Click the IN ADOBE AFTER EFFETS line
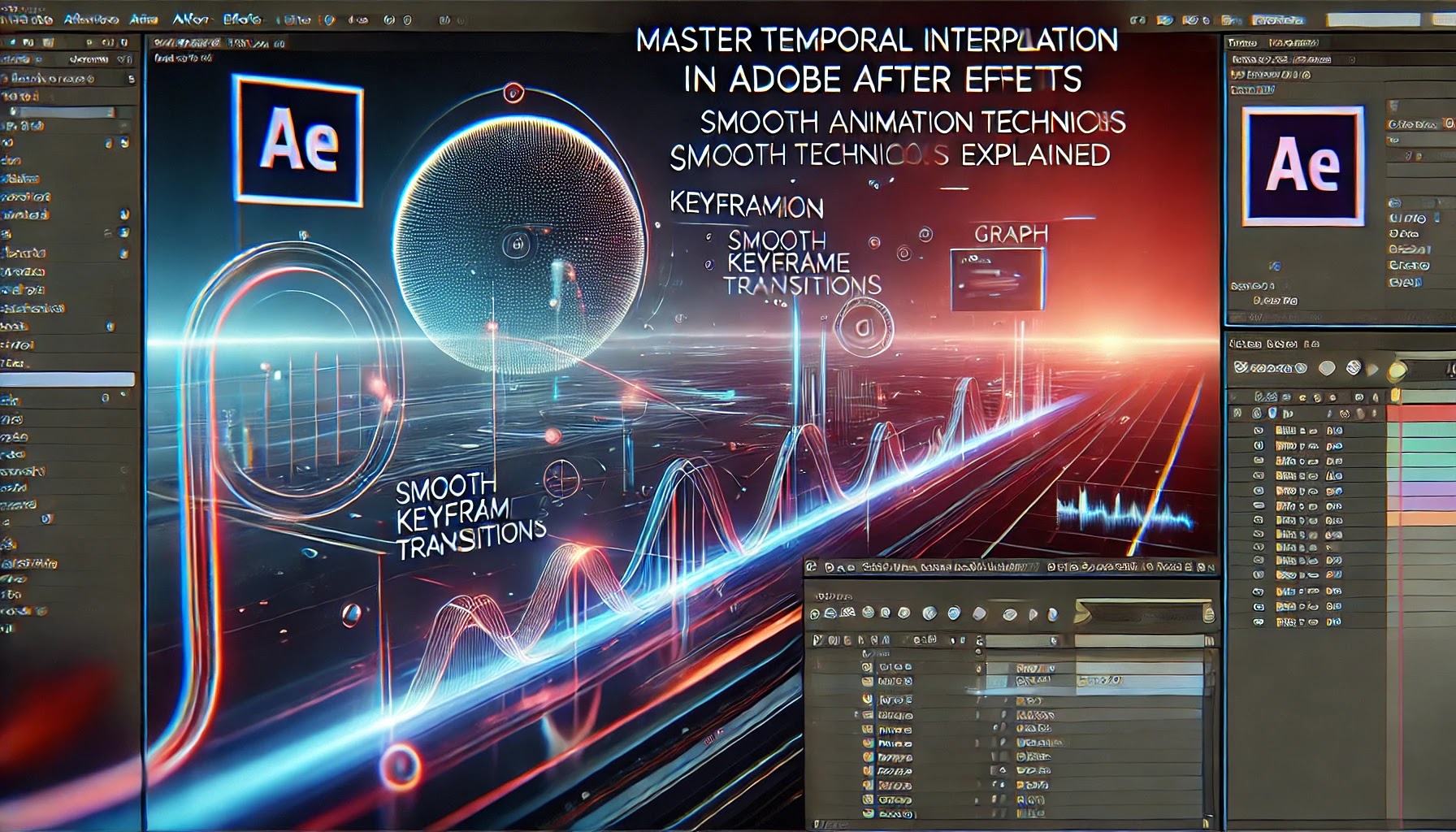1456x832 pixels. [882, 79]
